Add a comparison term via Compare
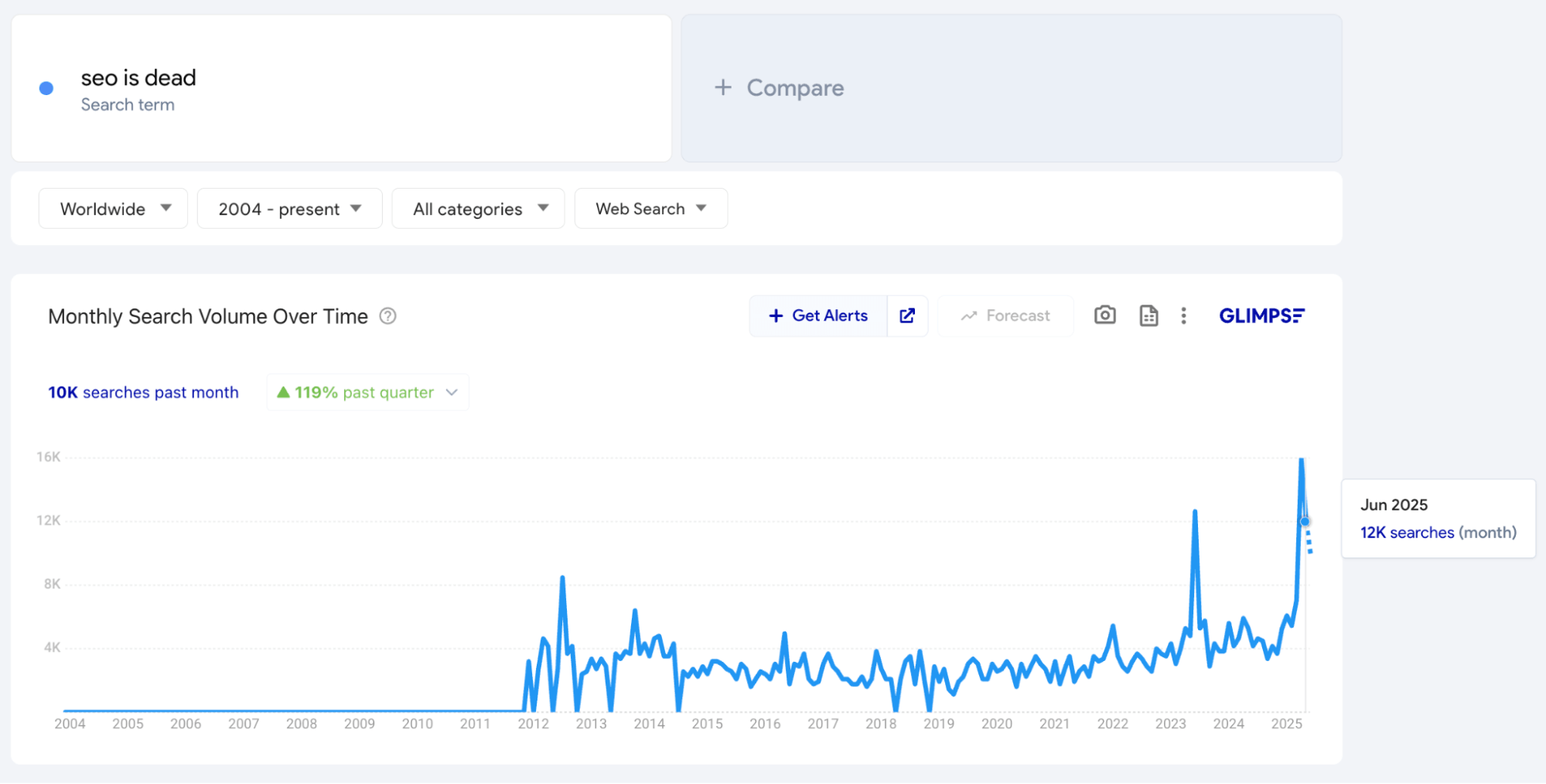Viewport: 1546px width, 784px height. pyautogui.click(x=1012, y=88)
